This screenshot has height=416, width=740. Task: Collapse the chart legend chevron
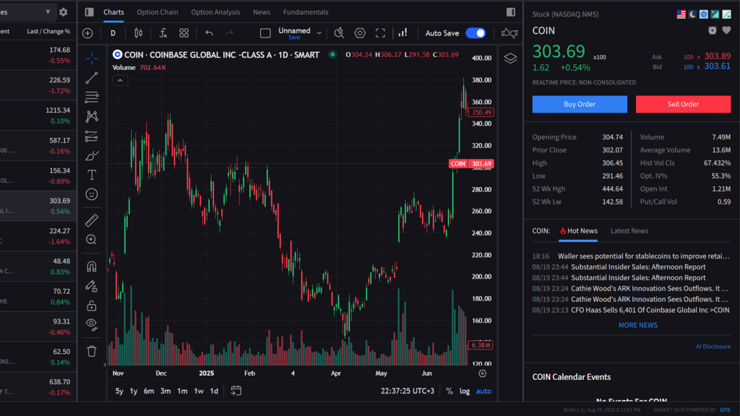tap(120, 81)
